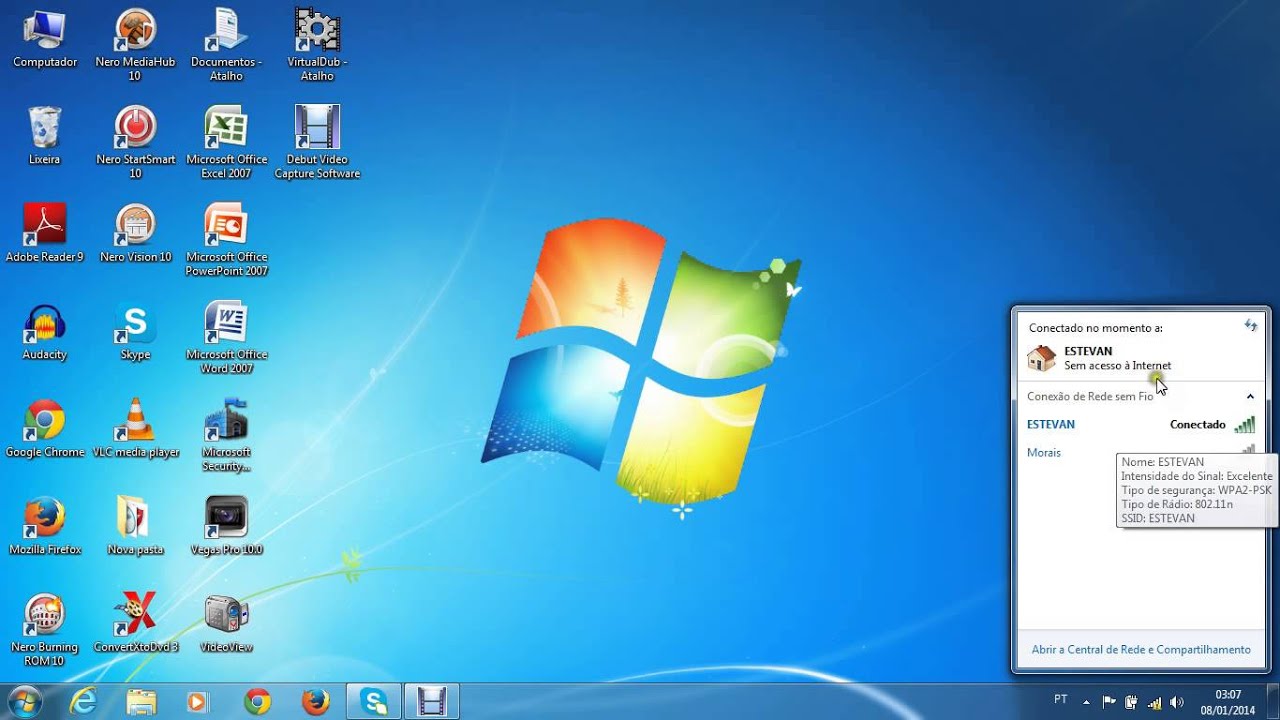
Task: Select the Microsoft Security desktop icon
Action: [226, 435]
